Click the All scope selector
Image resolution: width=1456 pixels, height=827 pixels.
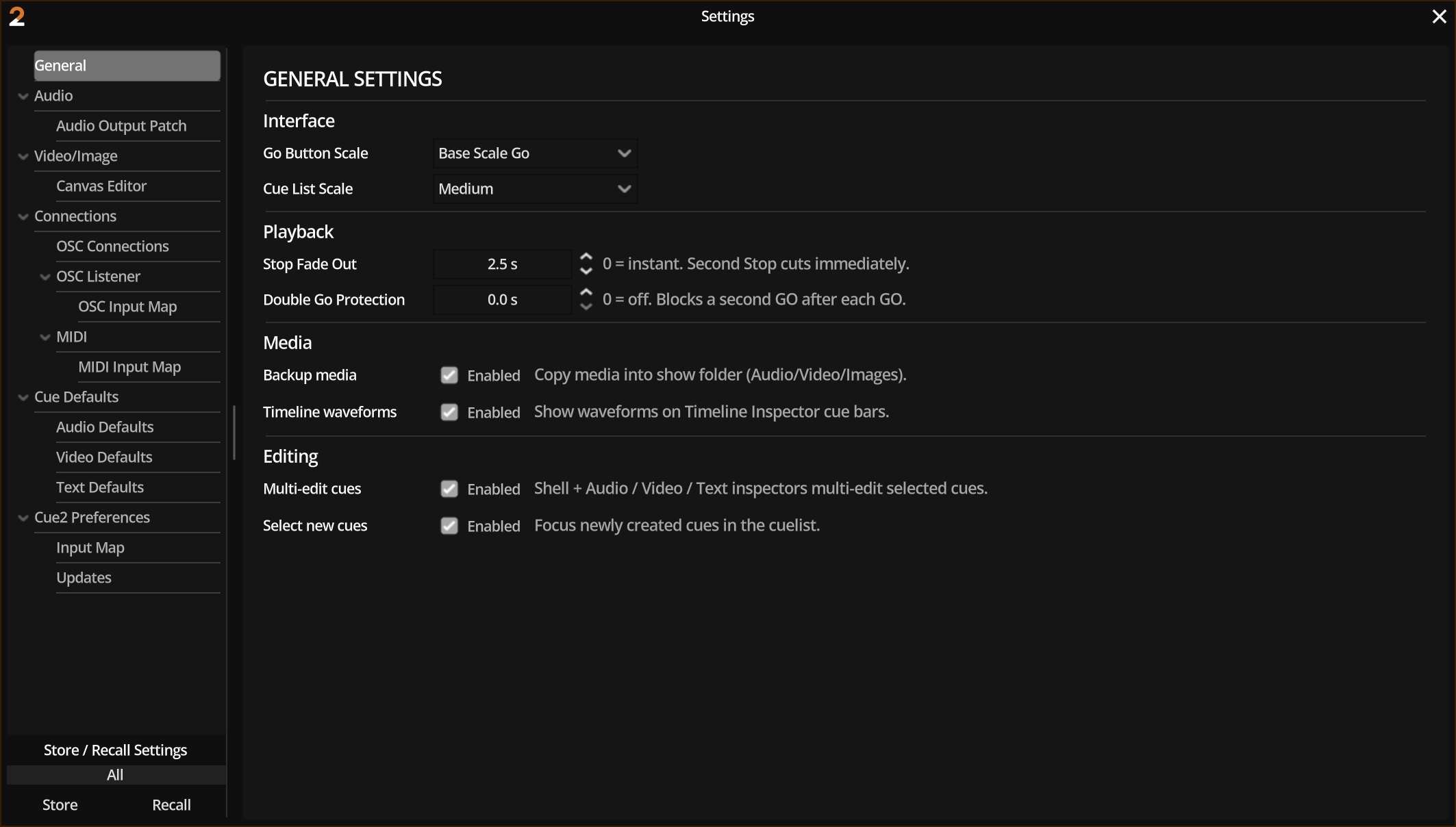[x=116, y=775]
